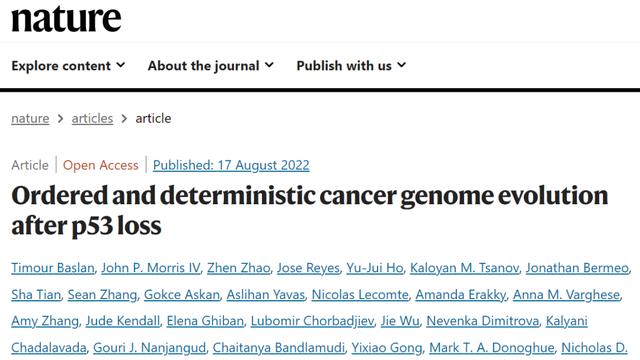
Task: Open author Timour Baslan's profile
Action: coord(53,268)
